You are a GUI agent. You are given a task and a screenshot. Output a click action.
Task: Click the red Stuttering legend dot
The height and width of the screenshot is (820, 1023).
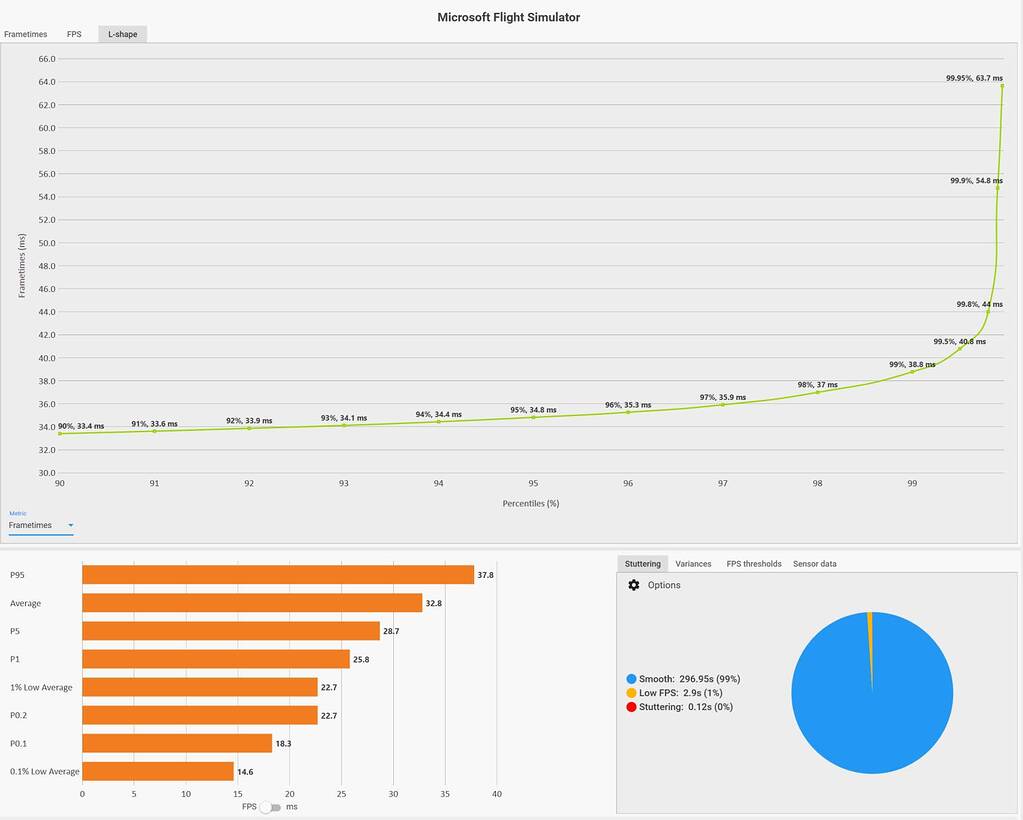631,707
